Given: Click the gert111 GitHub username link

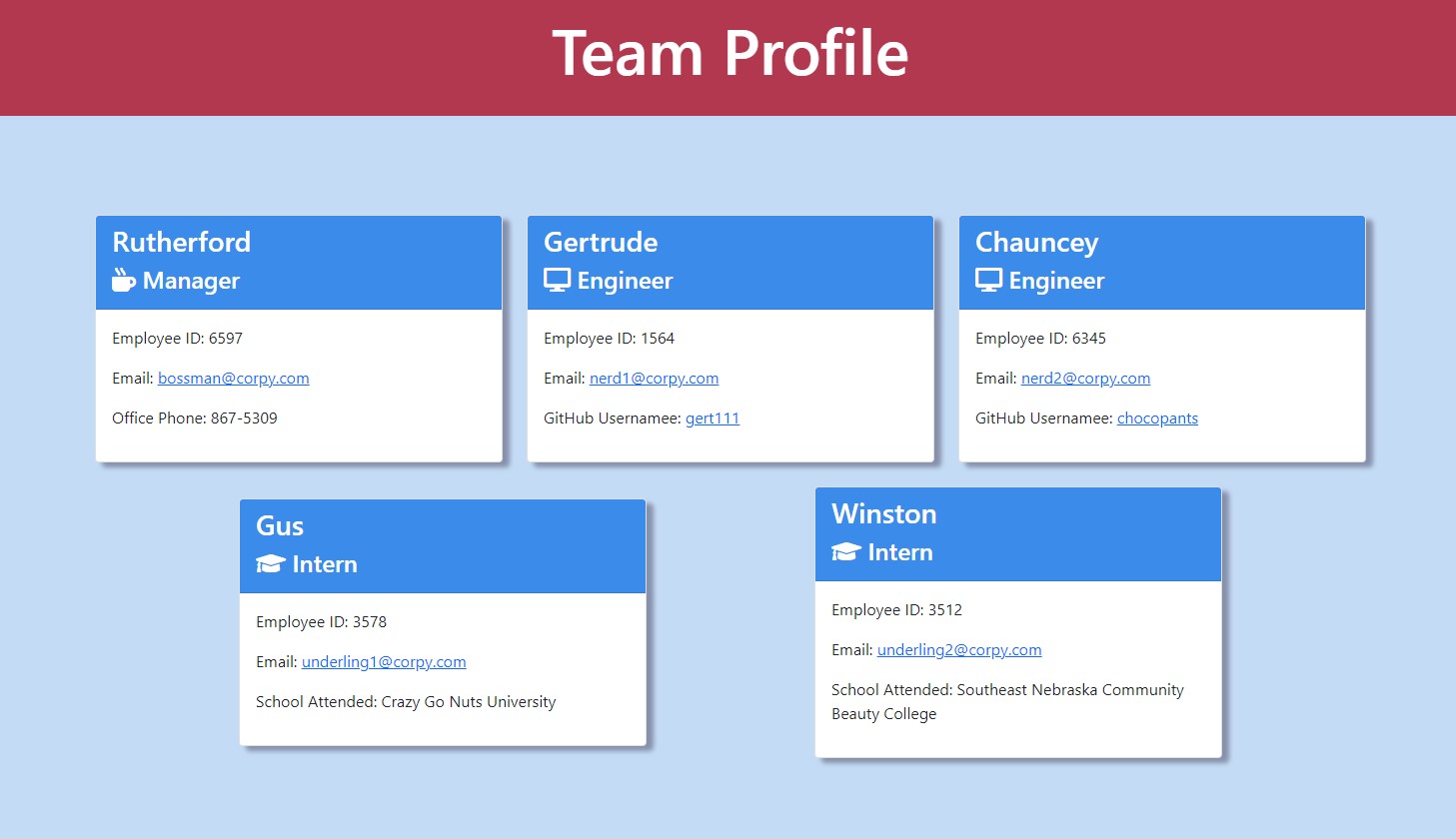Looking at the screenshot, I should coord(712,418).
